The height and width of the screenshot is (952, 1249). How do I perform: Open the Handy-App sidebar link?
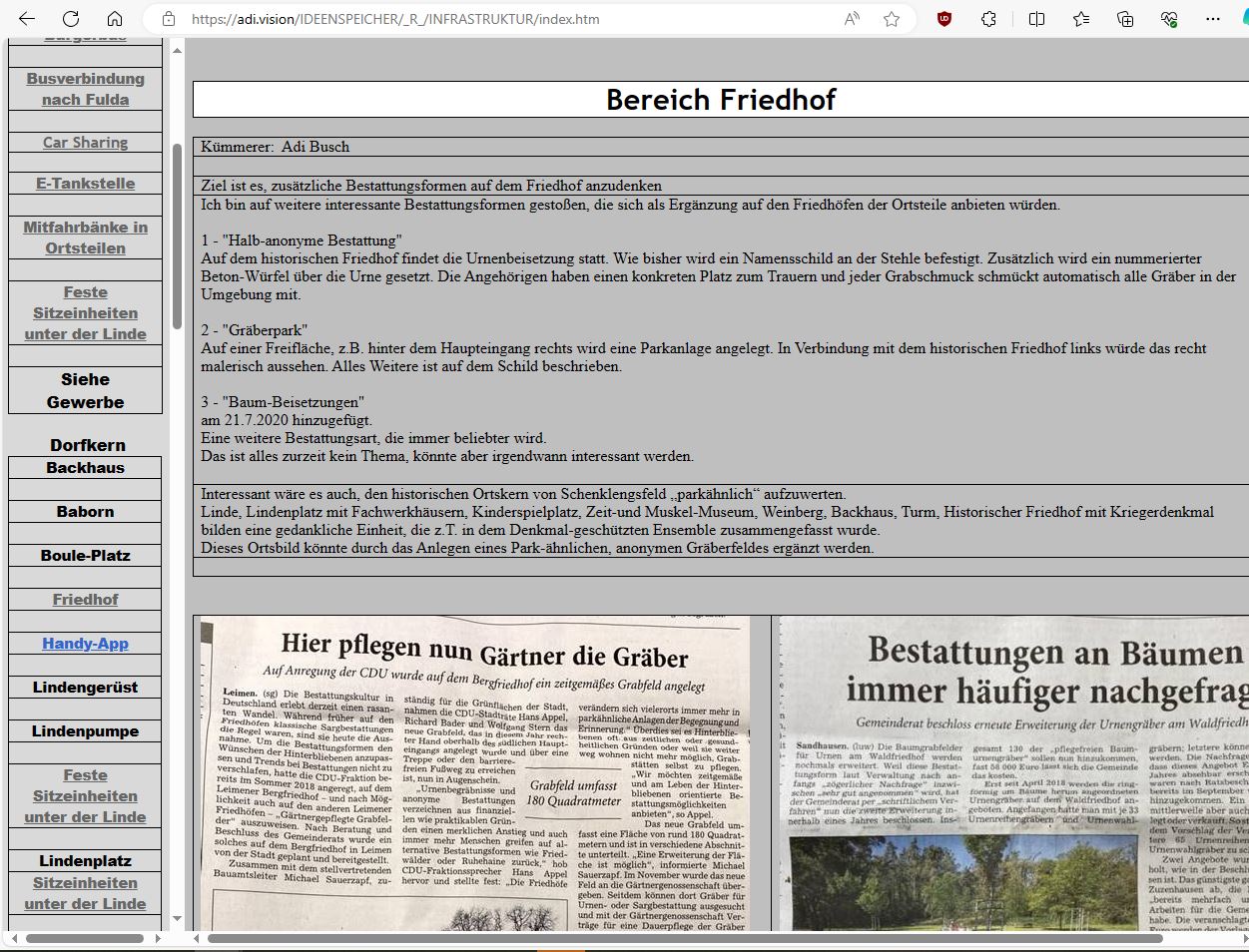[85, 644]
